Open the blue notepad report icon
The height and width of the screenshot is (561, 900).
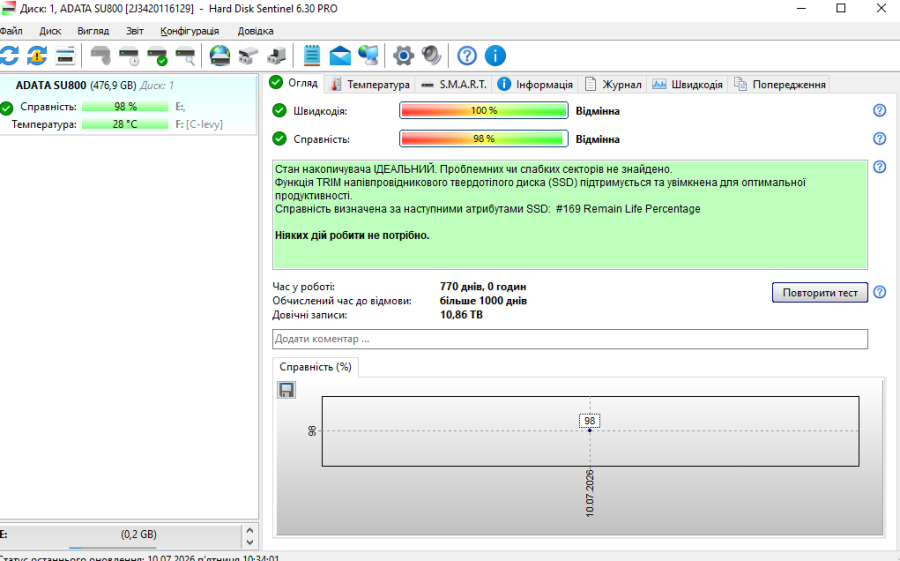312,56
